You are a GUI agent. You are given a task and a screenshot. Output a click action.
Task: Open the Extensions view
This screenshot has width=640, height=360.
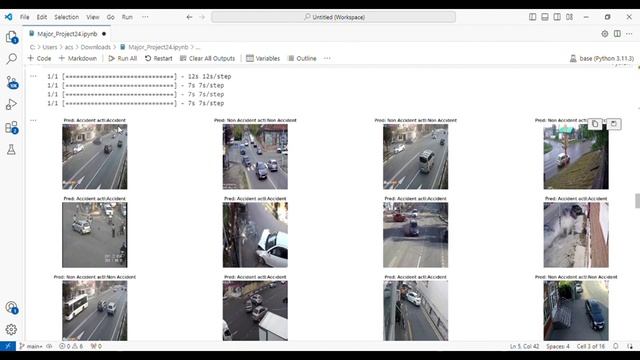click(11, 127)
